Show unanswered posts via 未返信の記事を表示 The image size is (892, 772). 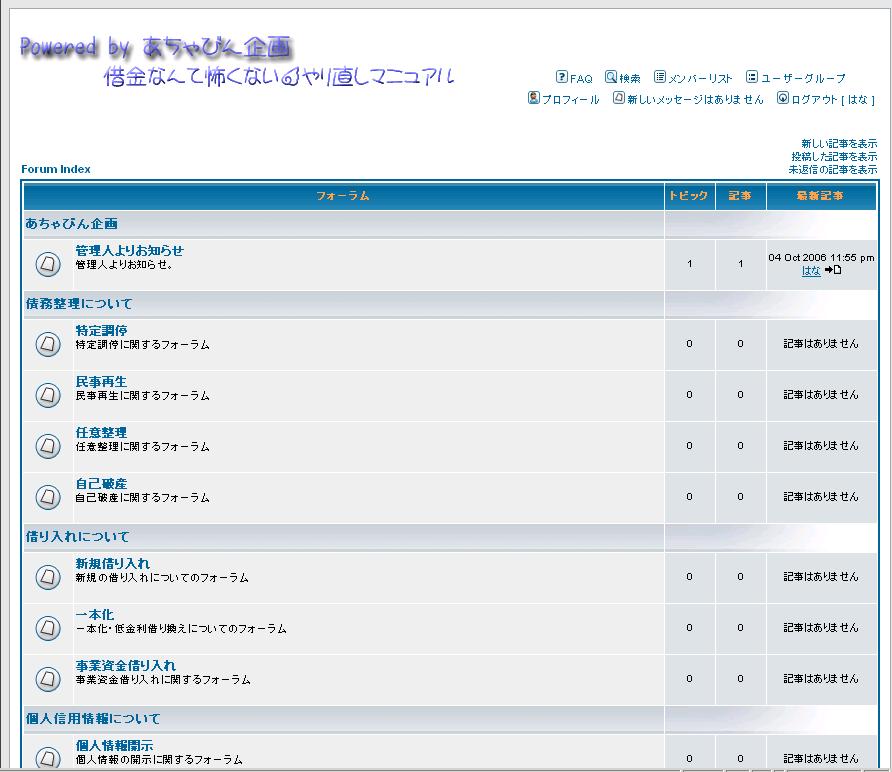[x=833, y=170]
